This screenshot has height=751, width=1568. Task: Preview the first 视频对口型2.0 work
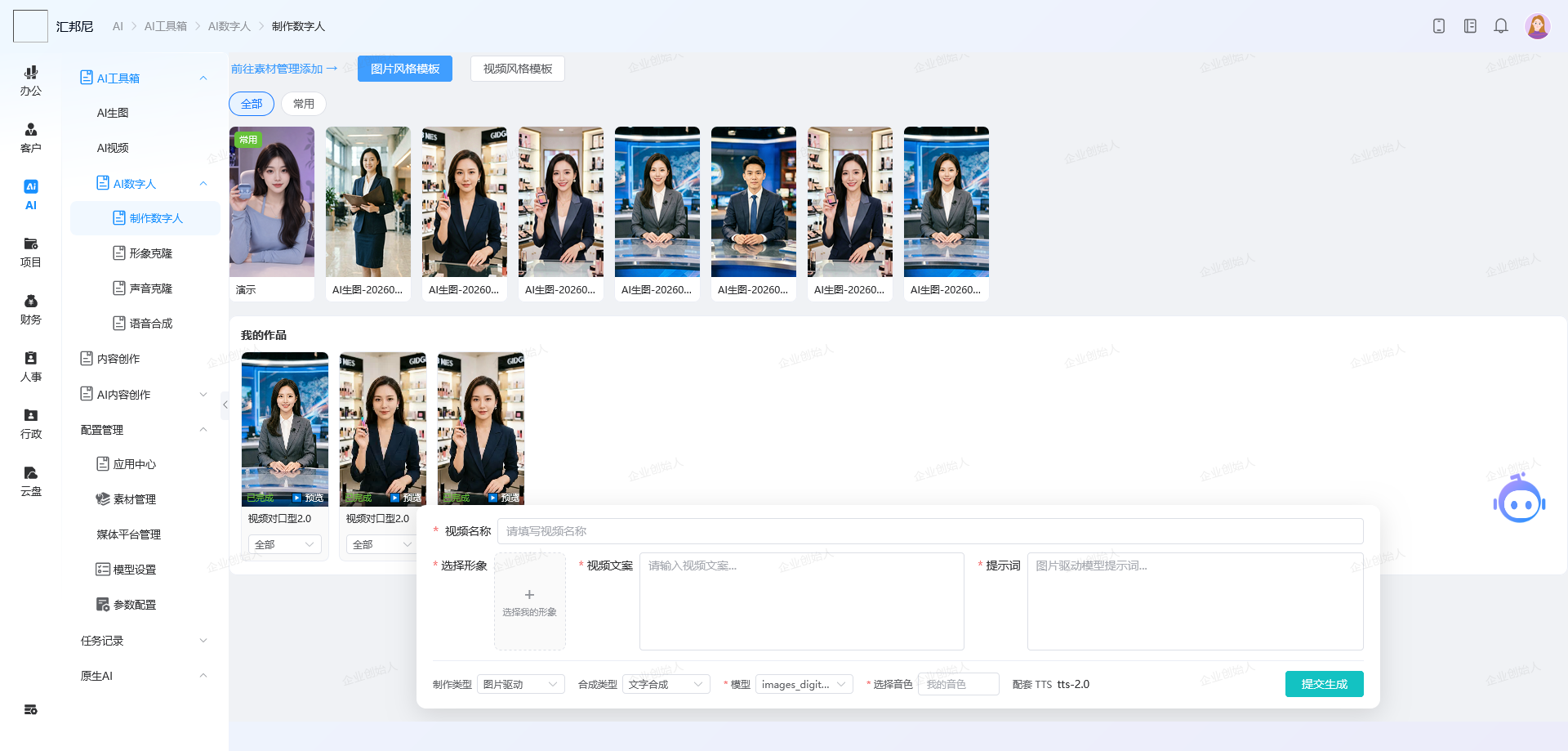tap(309, 498)
